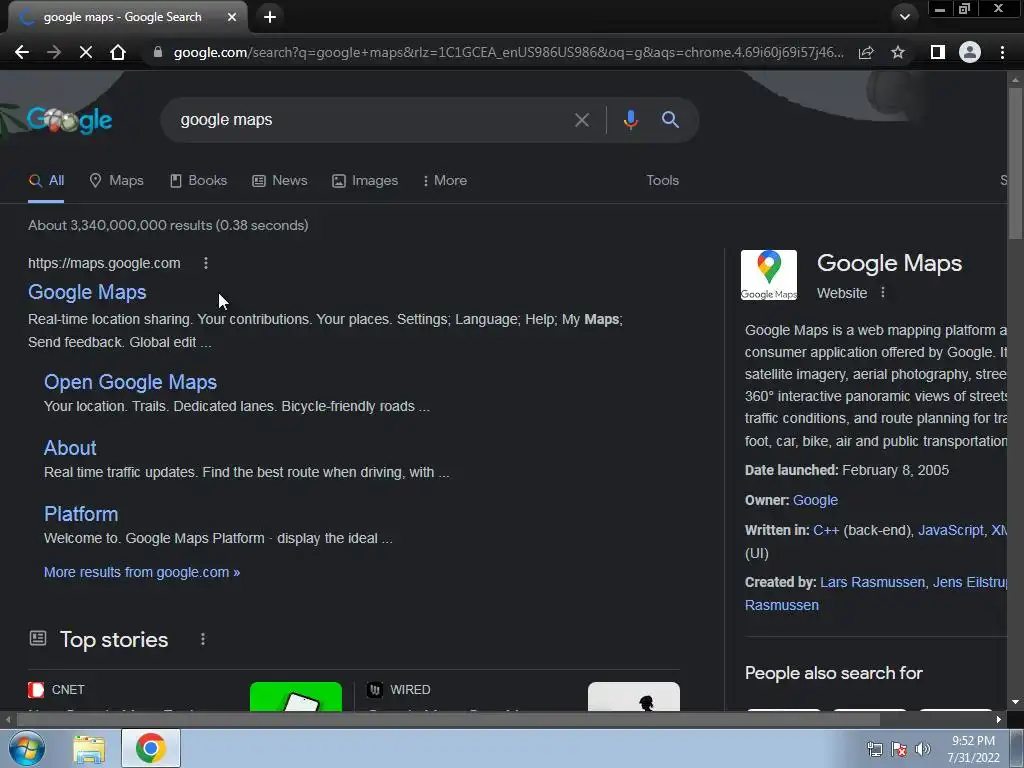Switch to the Maps results tab
The width and height of the screenshot is (1024, 768).
(116, 181)
